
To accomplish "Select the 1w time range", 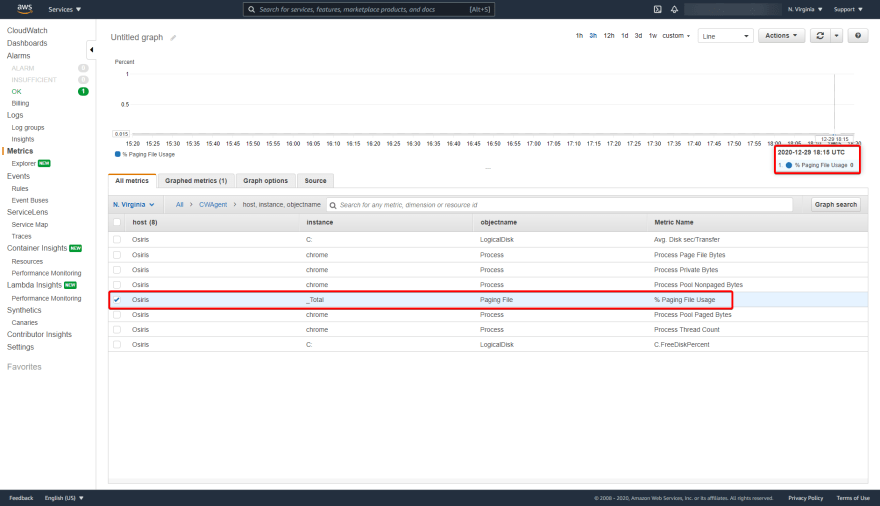I will (x=653, y=35).
